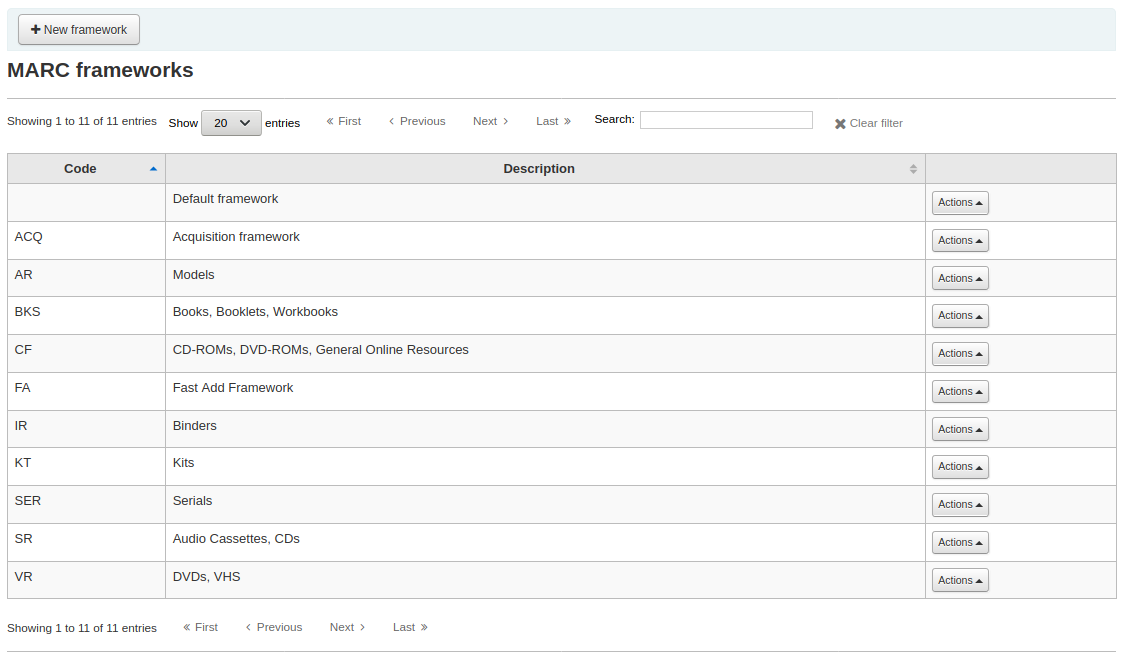Click the New framework button

click(x=79, y=30)
